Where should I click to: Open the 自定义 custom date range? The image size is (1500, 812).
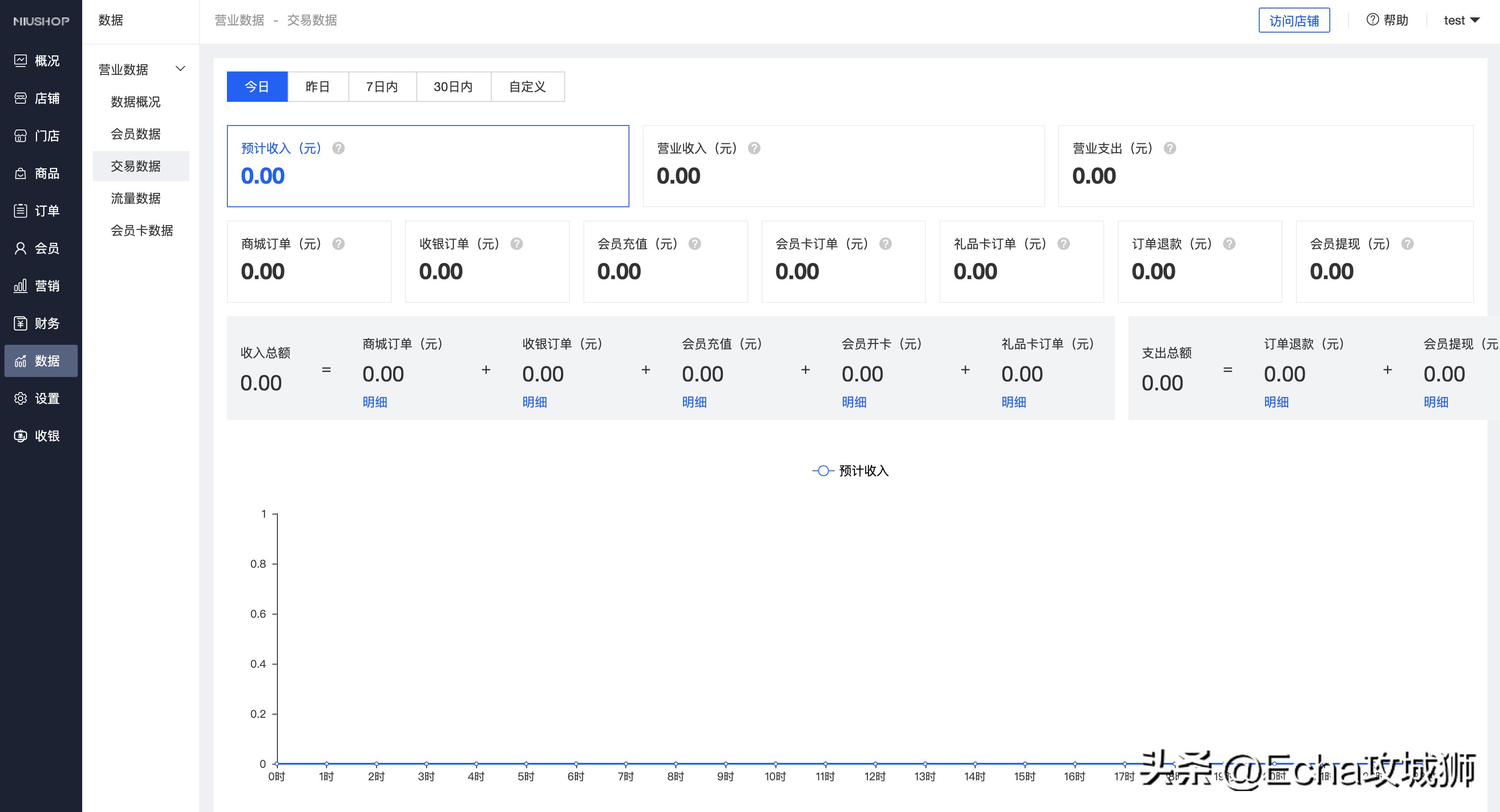coord(527,87)
